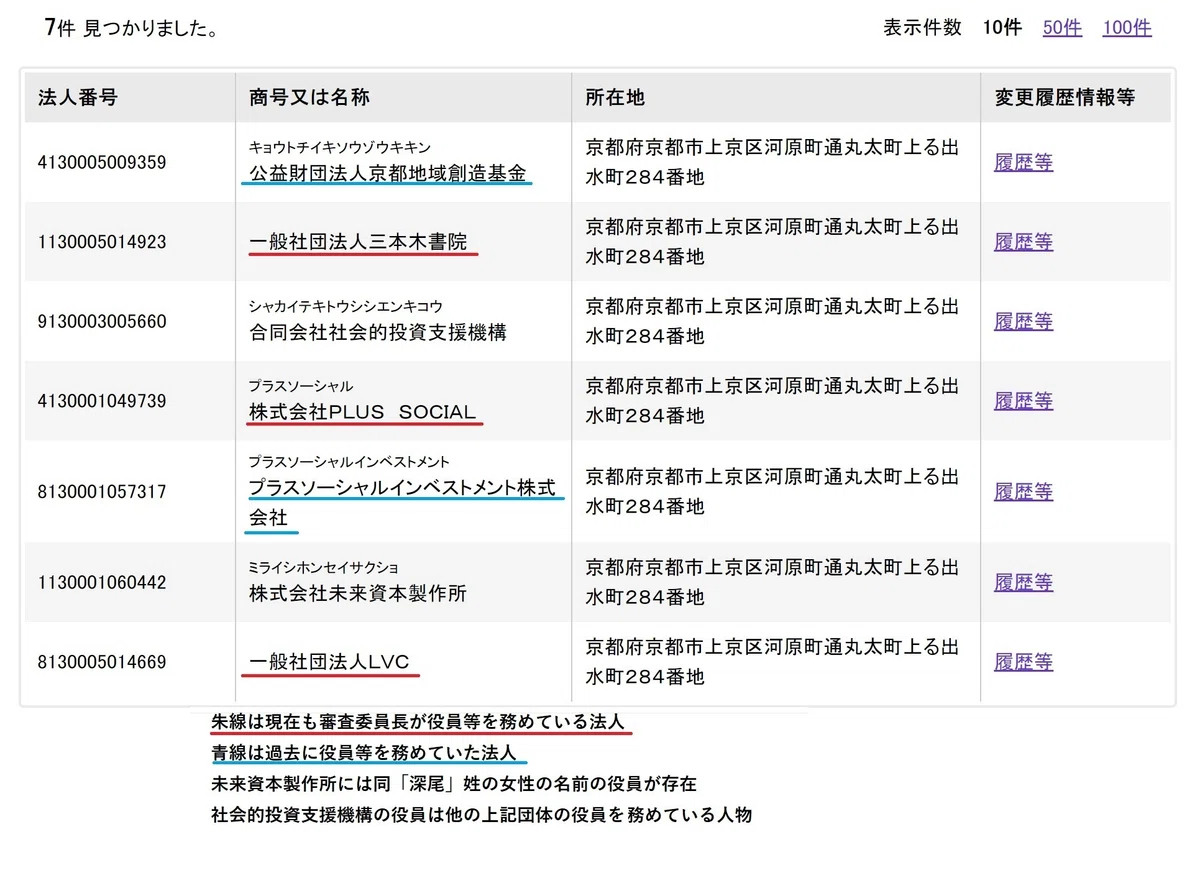Open 履歴等 for 株式会社未来資本製作所
The image size is (1200, 886).
1023,582
